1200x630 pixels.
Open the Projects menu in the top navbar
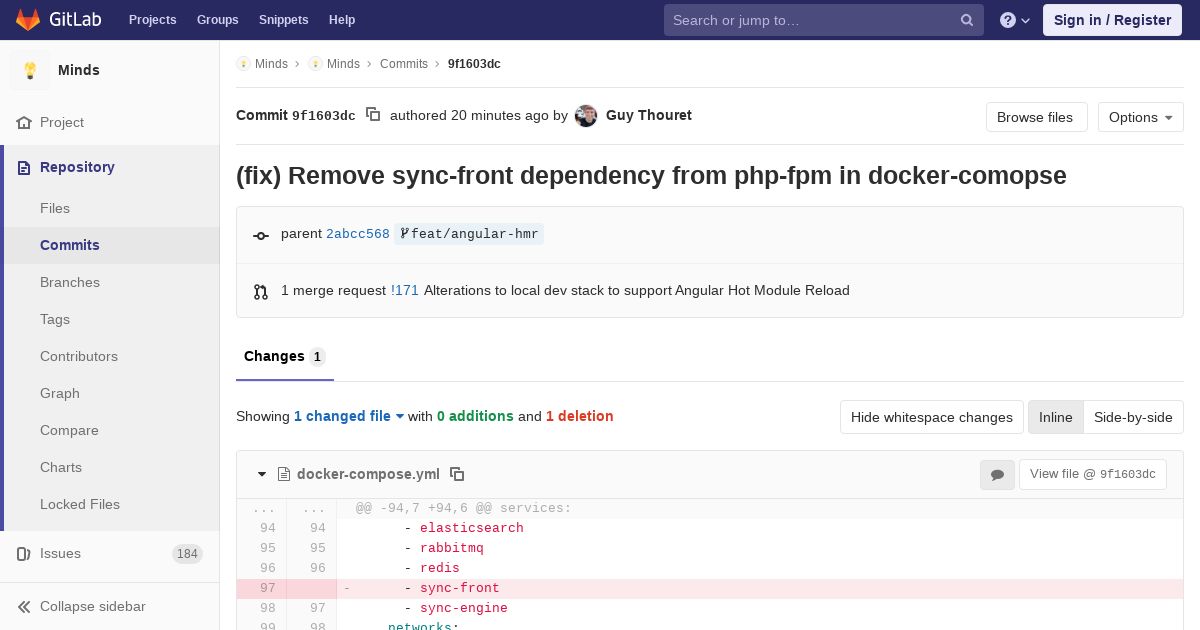[x=152, y=19]
